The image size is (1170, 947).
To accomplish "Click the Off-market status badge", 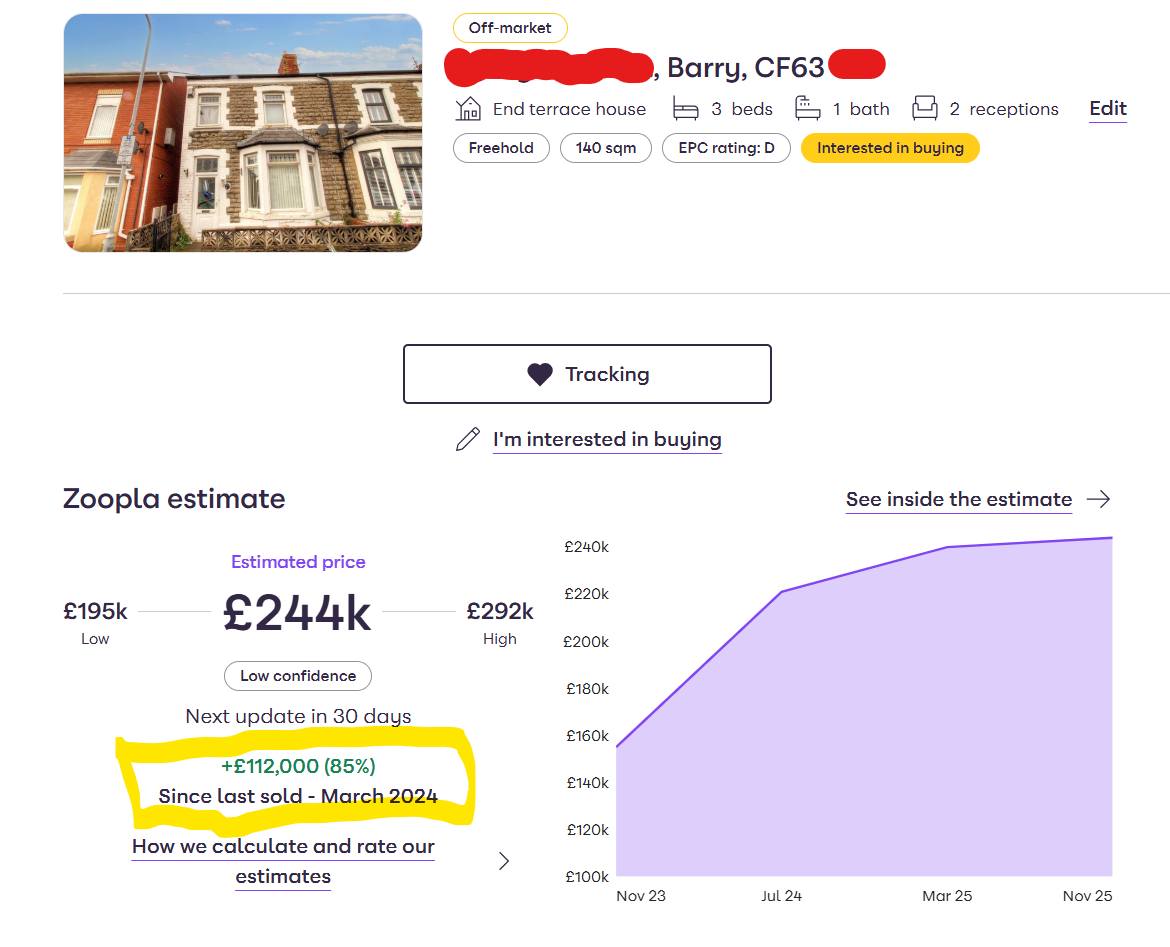I will pyautogui.click(x=510, y=28).
